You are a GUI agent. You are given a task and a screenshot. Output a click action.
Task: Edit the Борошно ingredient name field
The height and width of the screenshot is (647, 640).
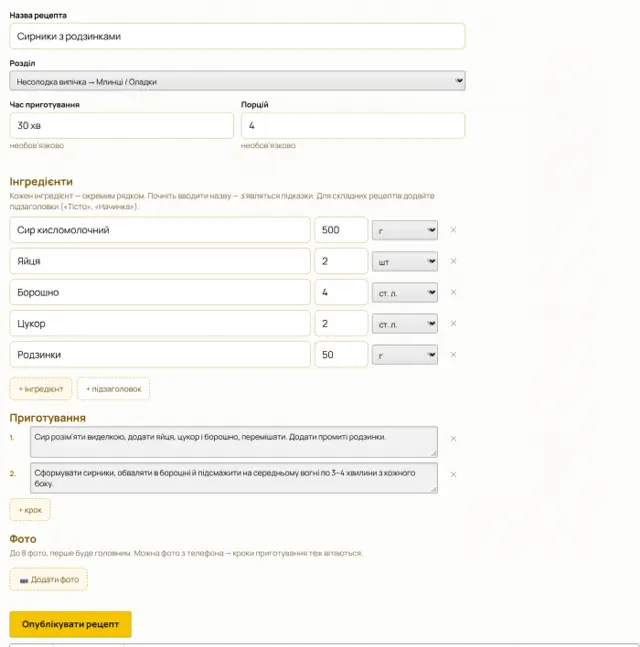[160, 292]
